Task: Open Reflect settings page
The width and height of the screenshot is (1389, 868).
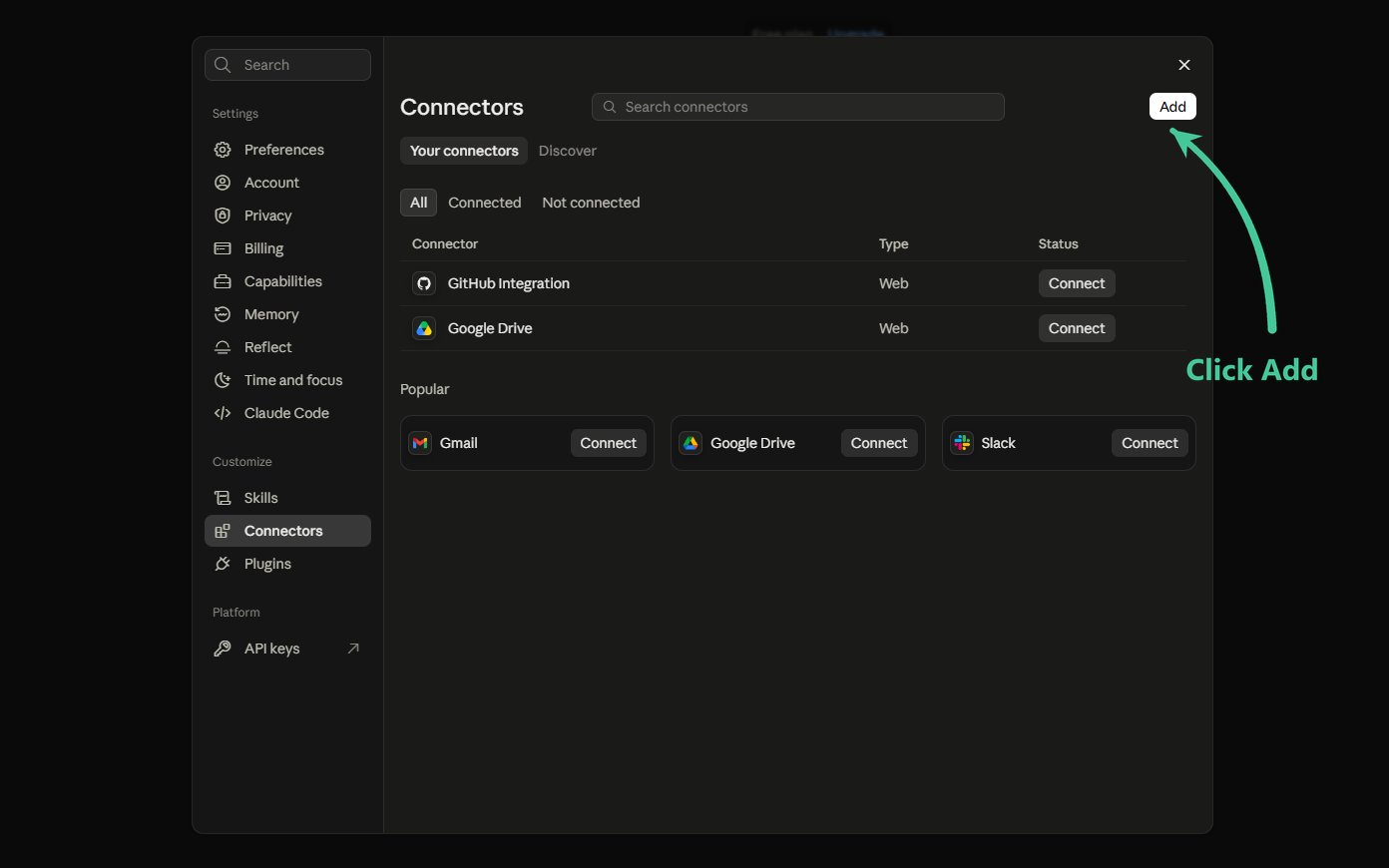Action: coord(287,347)
